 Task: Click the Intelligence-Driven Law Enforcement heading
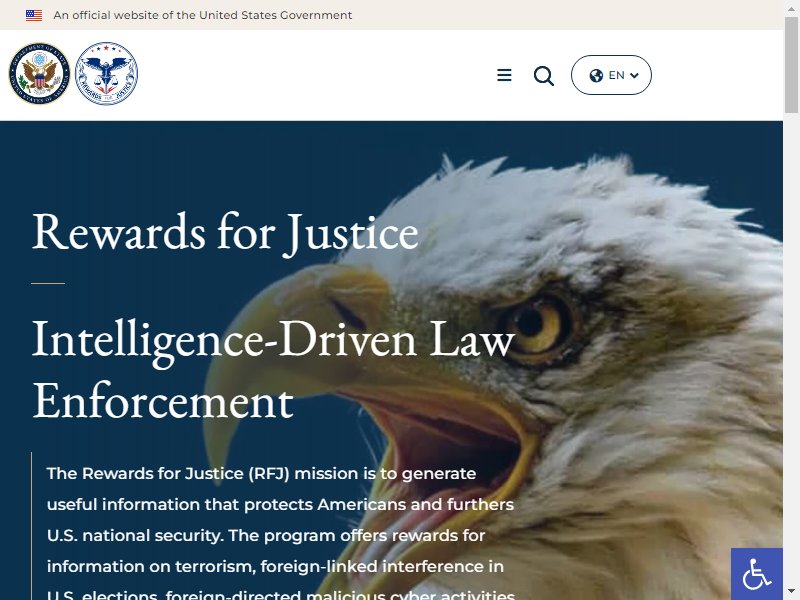273,370
